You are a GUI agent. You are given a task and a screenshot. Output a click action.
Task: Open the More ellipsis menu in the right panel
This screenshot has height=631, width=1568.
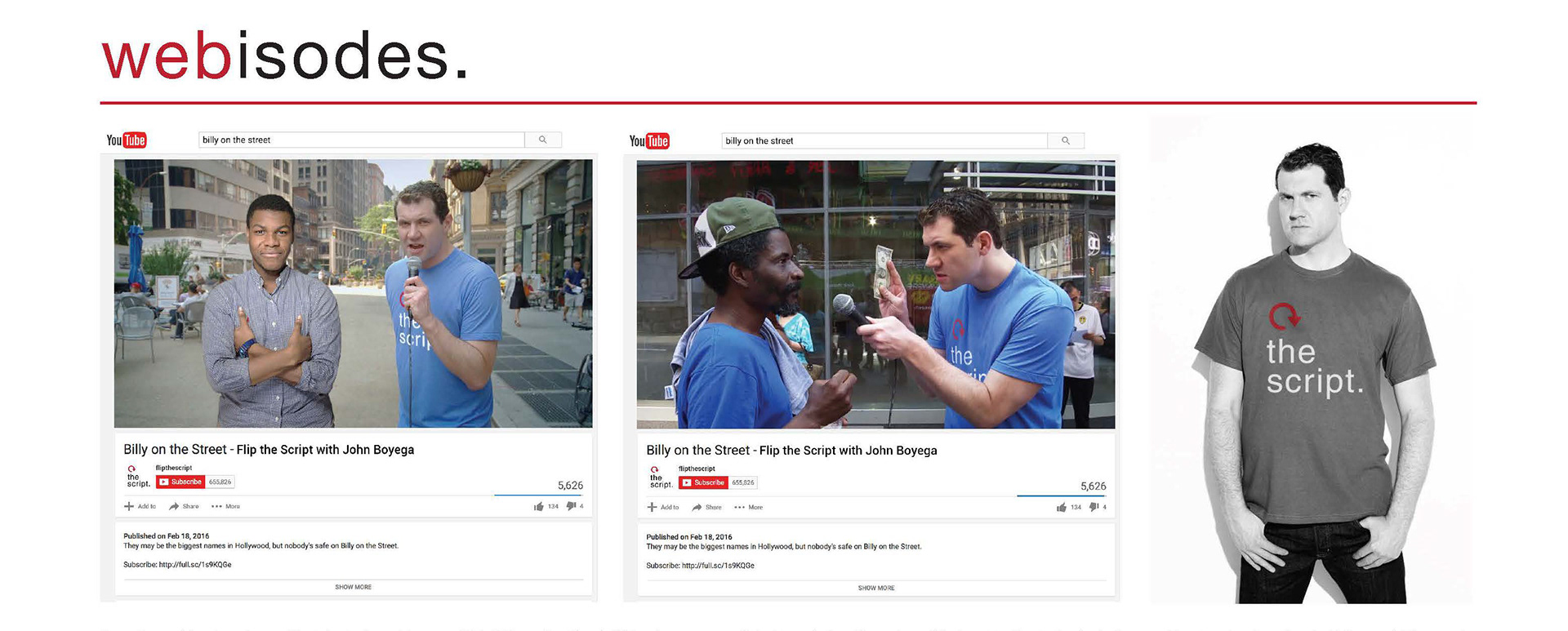point(739,507)
